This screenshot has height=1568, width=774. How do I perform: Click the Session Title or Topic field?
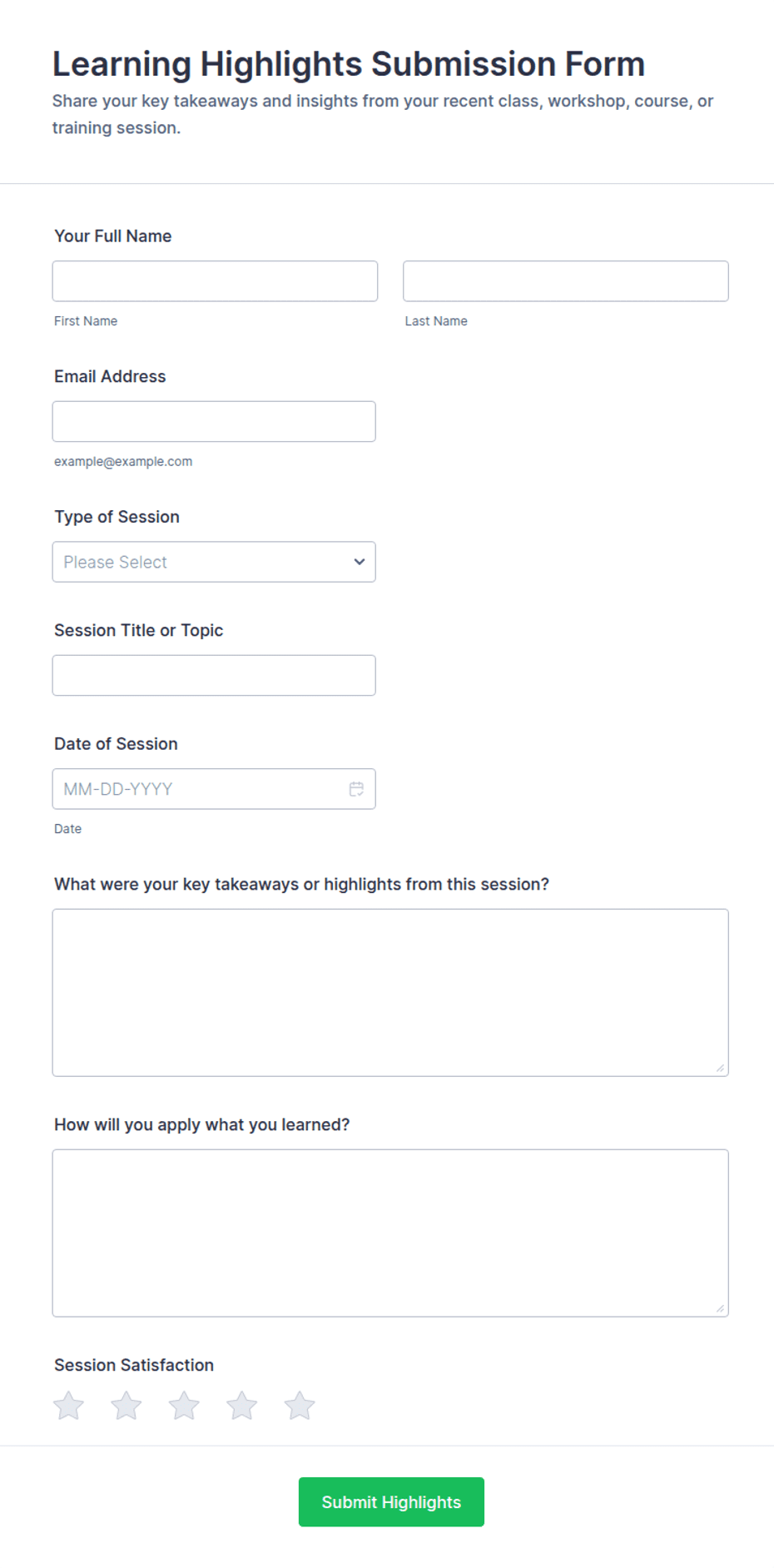[214, 676]
